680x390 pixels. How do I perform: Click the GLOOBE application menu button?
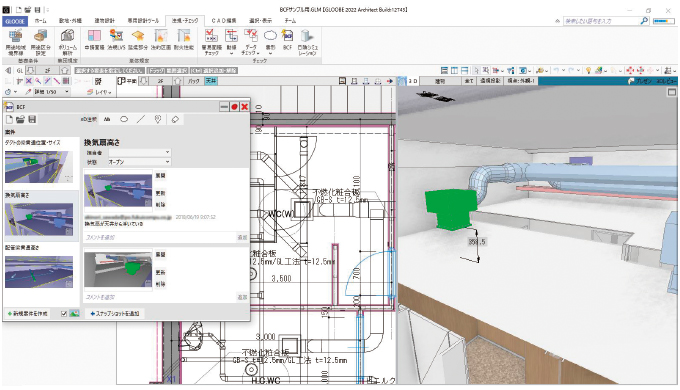click(x=15, y=21)
